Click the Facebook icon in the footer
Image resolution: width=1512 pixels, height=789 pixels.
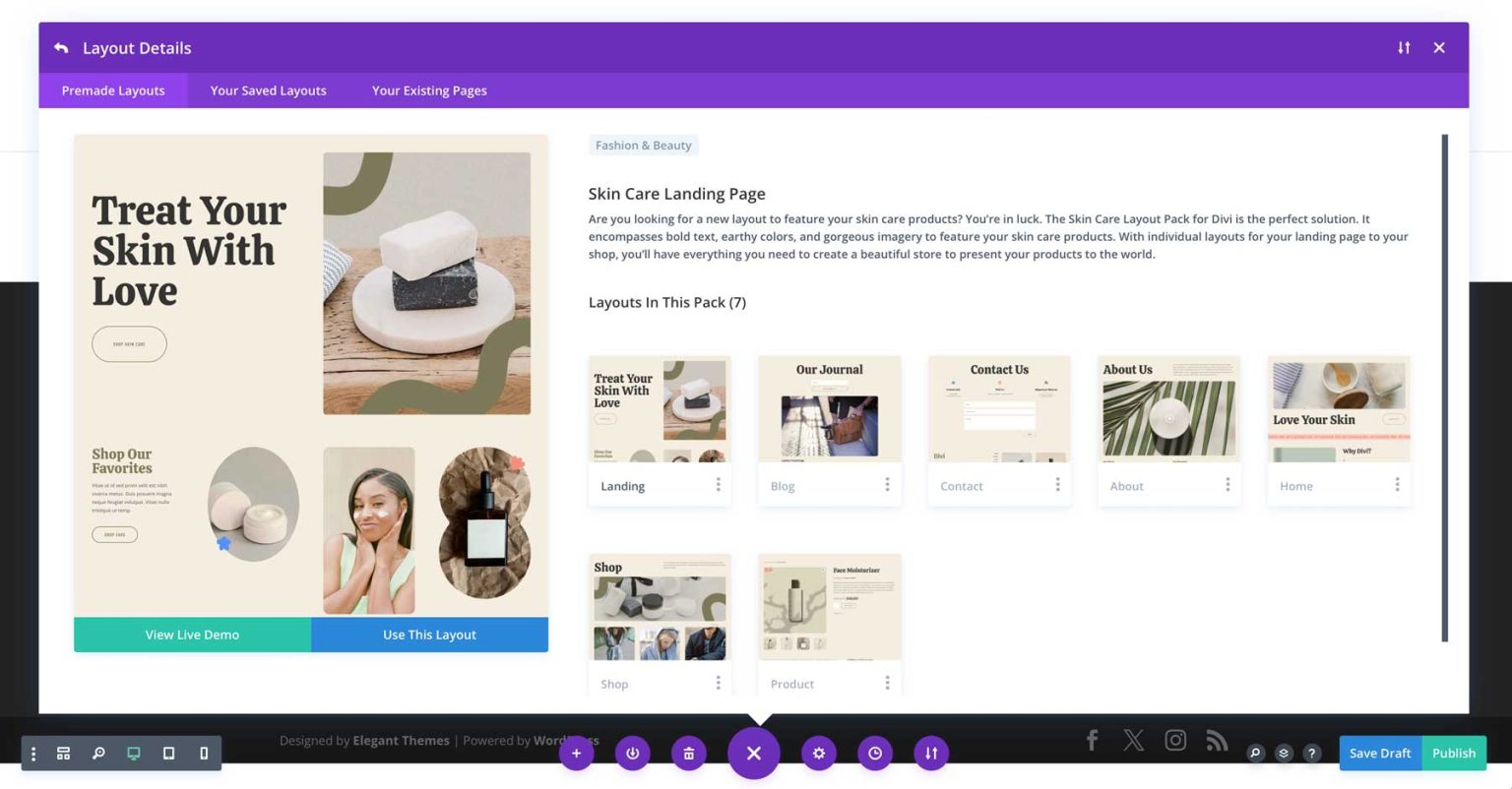[1092, 740]
